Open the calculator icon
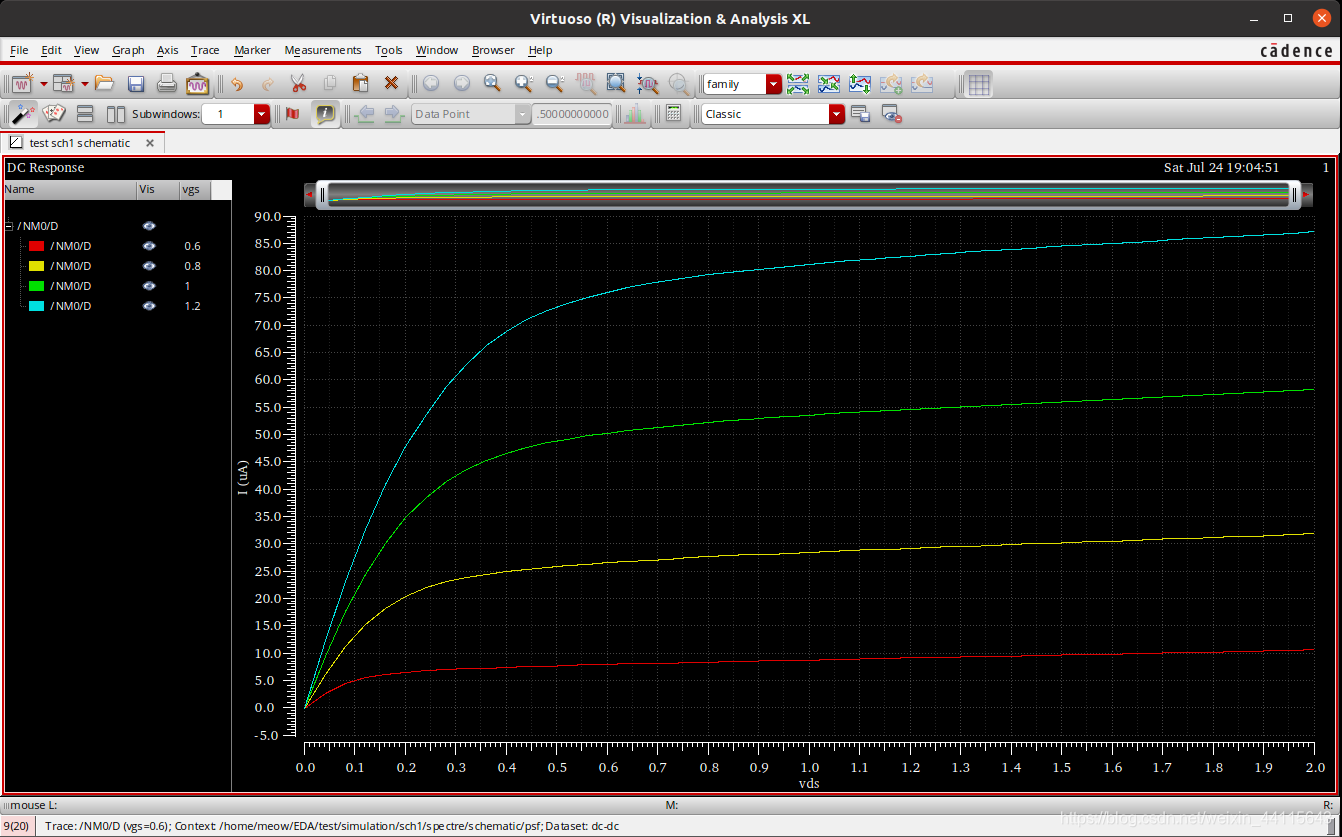 (674, 114)
